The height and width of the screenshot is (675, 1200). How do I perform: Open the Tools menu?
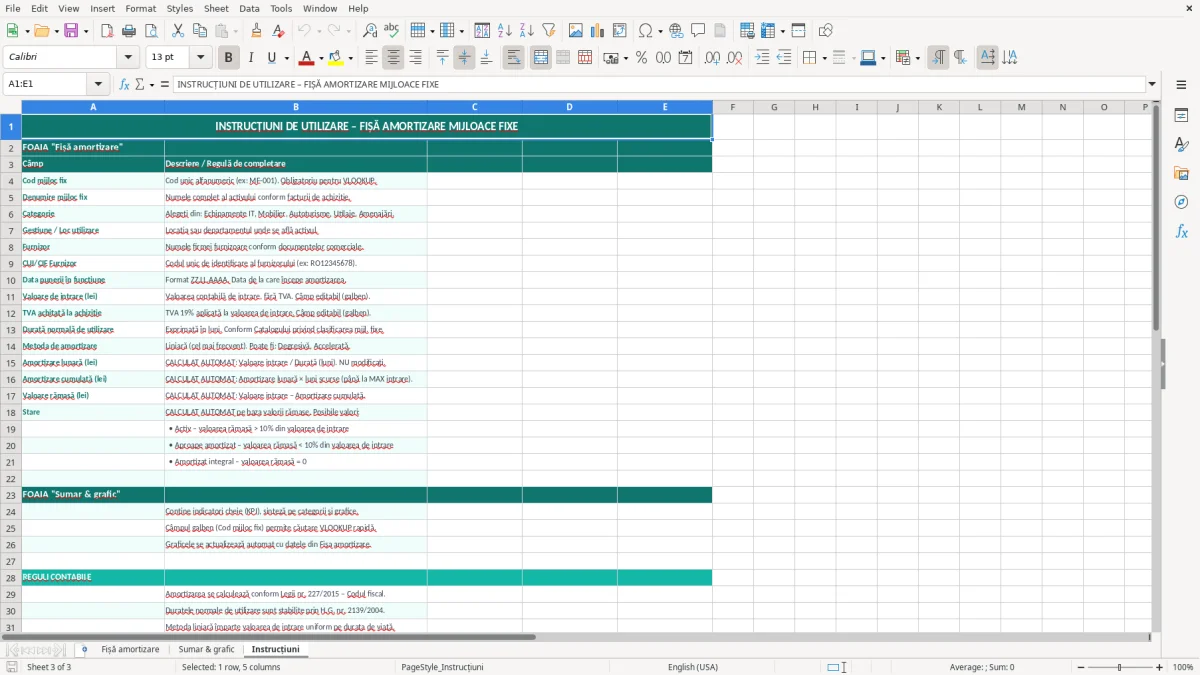point(281,8)
